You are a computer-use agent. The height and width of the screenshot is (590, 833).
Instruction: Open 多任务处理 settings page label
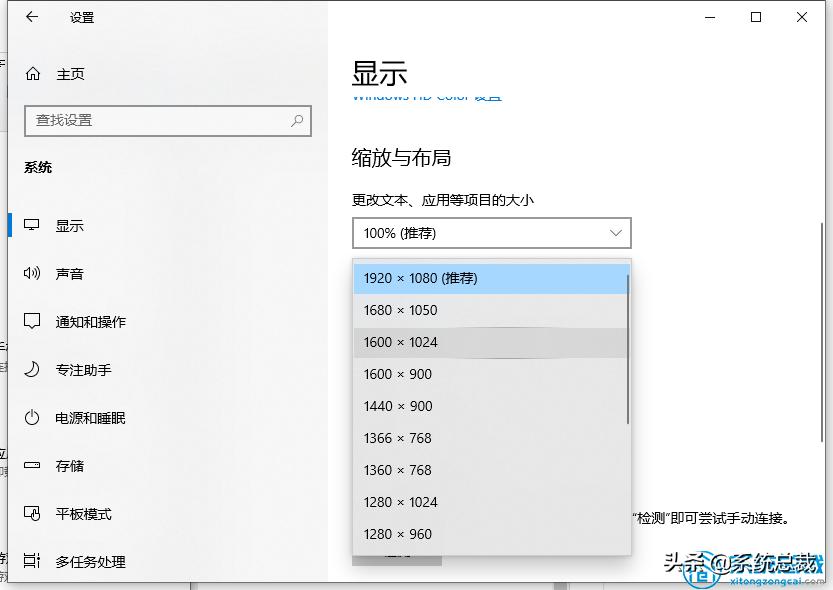click(x=91, y=562)
